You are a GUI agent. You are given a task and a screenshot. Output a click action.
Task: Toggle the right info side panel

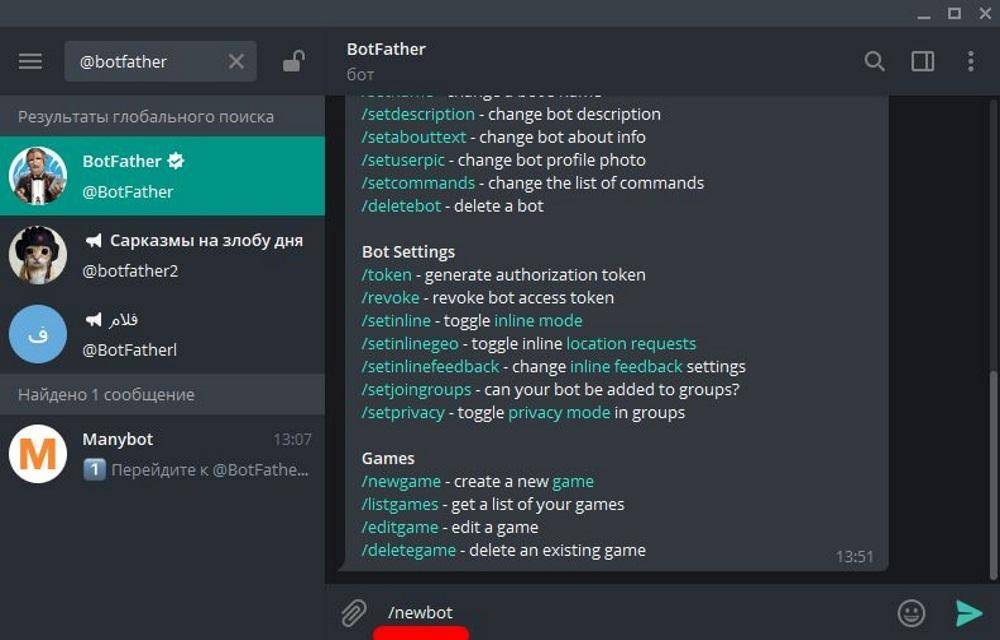pyautogui.click(x=922, y=61)
